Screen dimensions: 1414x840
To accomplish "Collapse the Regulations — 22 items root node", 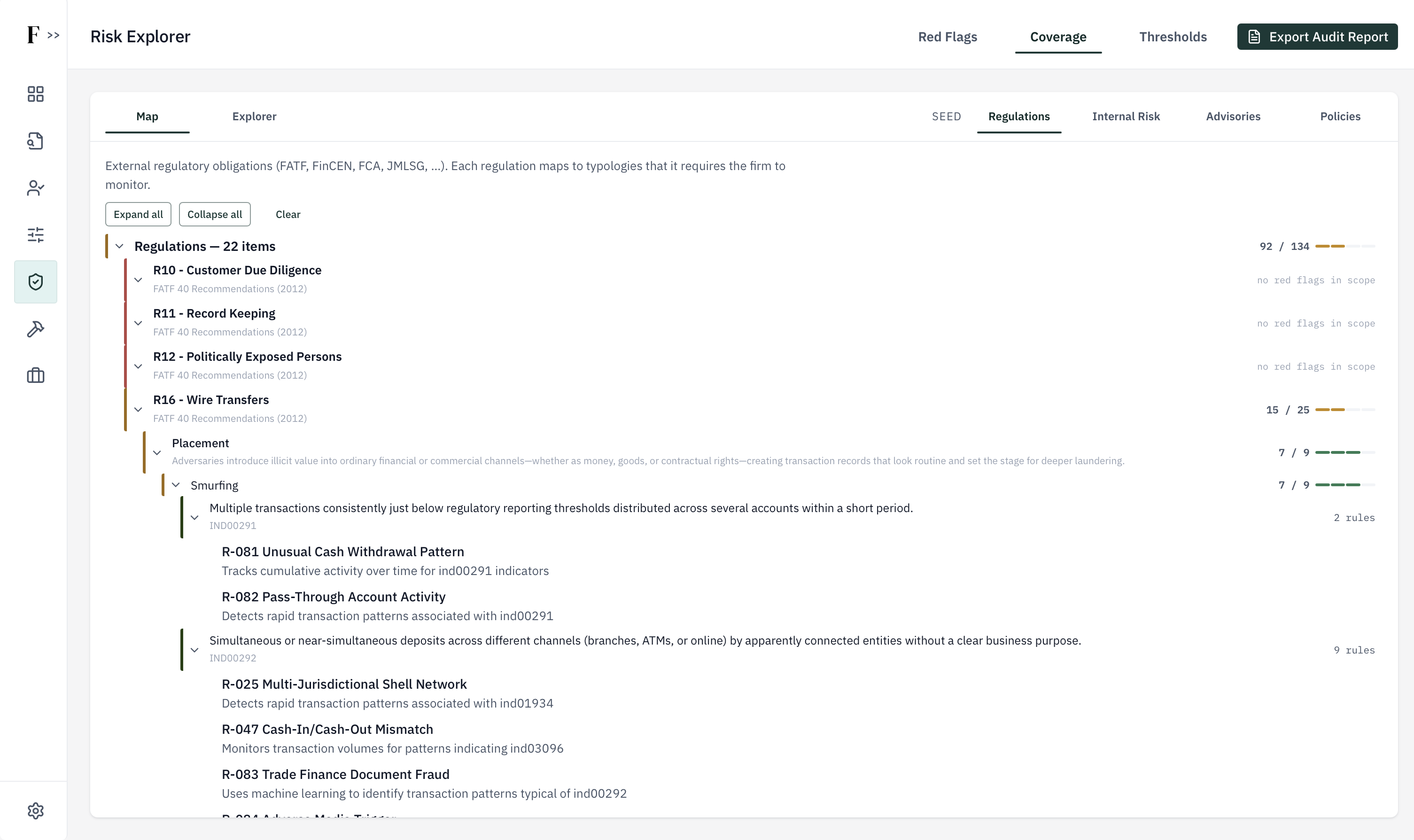I will click(x=119, y=246).
